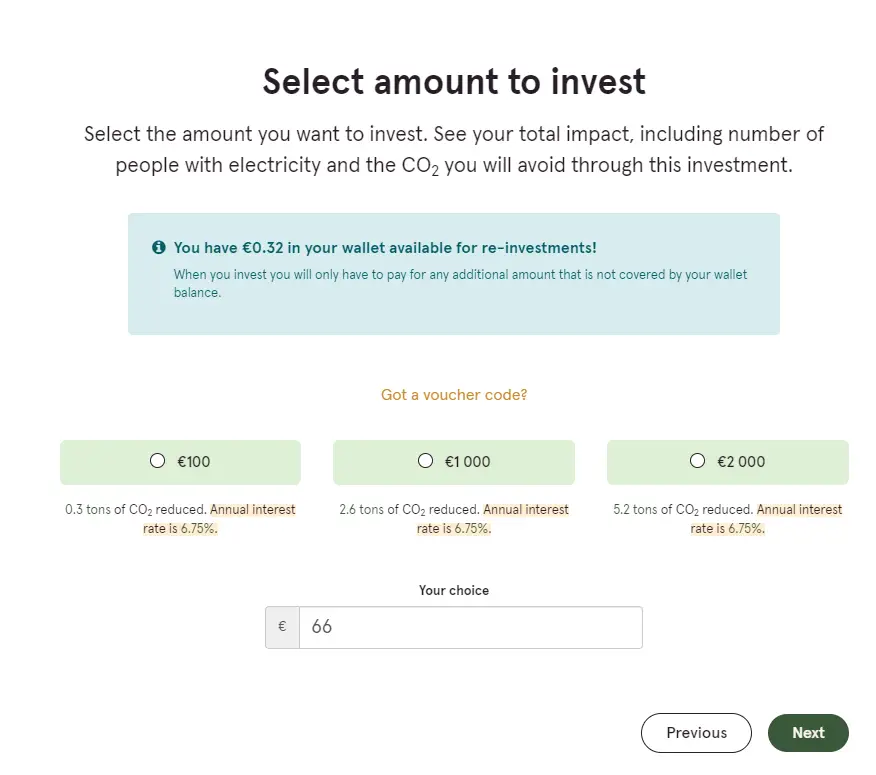Click the Next button
Screen dimensions: 876x775
point(808,733)
